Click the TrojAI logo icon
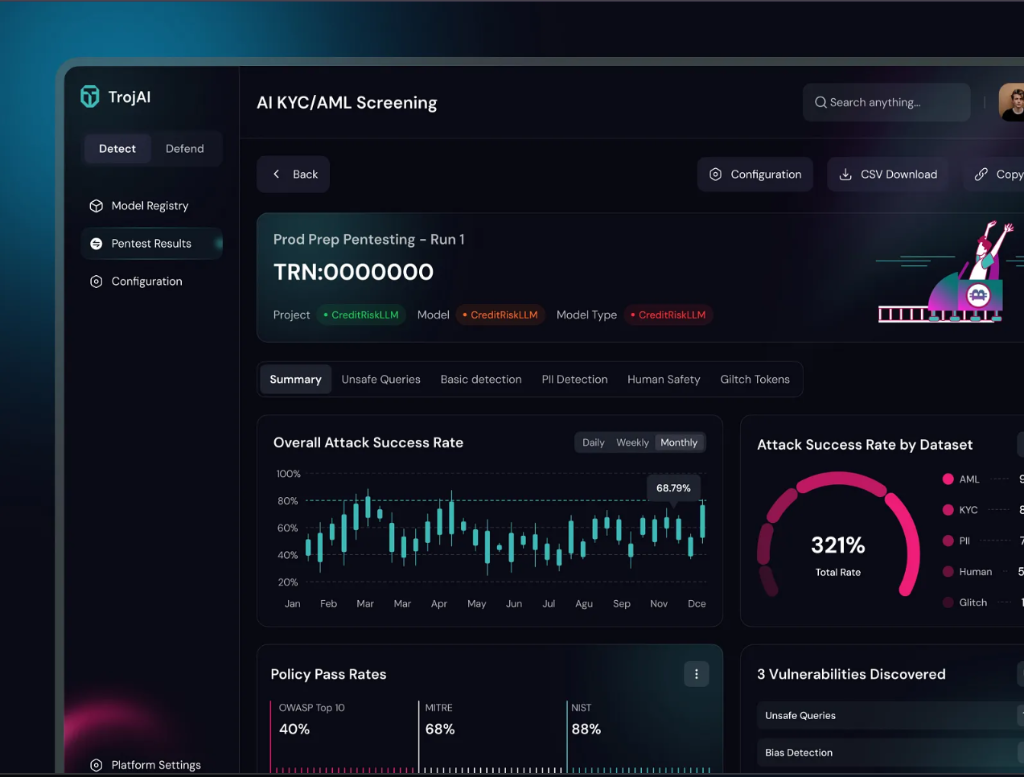Image resolution: width=1024 pixels, height=777 pixels. [89, 97]
